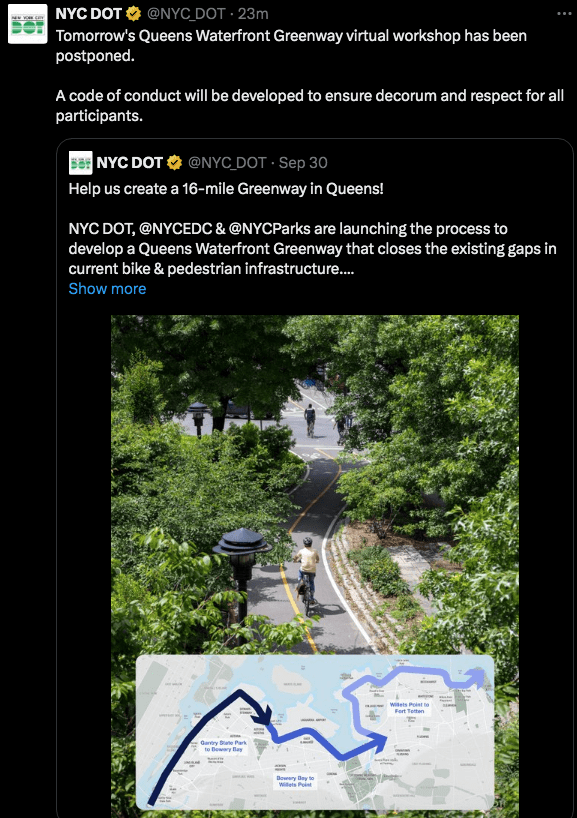Click the @NYC_DOT handle in quoted tweet
The height and width of the screenshot is (818, 577).
click(227, 163)
